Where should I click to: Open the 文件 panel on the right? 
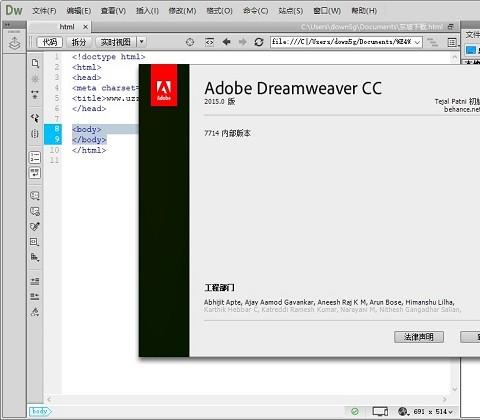coord(472,35)
